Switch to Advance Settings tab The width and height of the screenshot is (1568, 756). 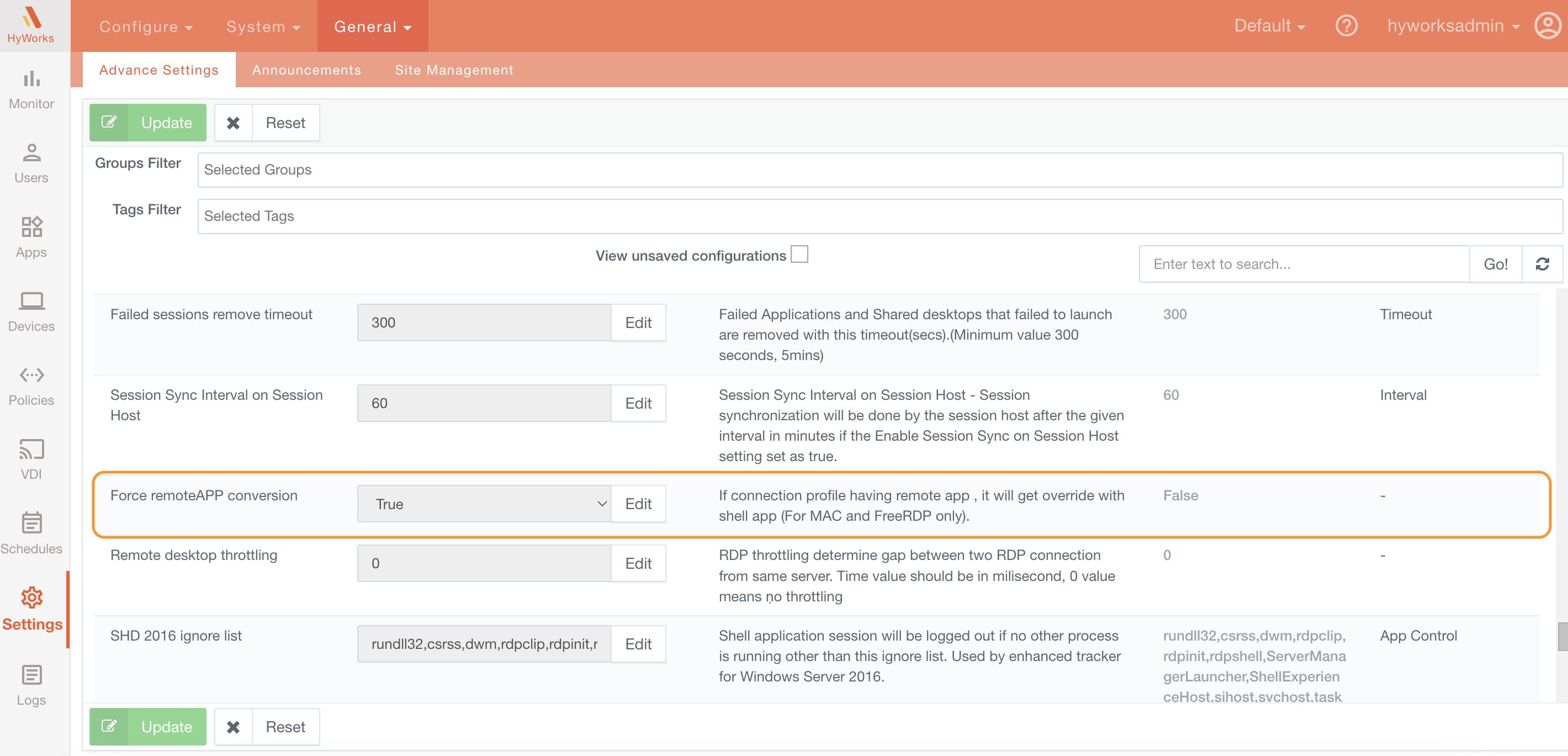click(x=159, y=70)
